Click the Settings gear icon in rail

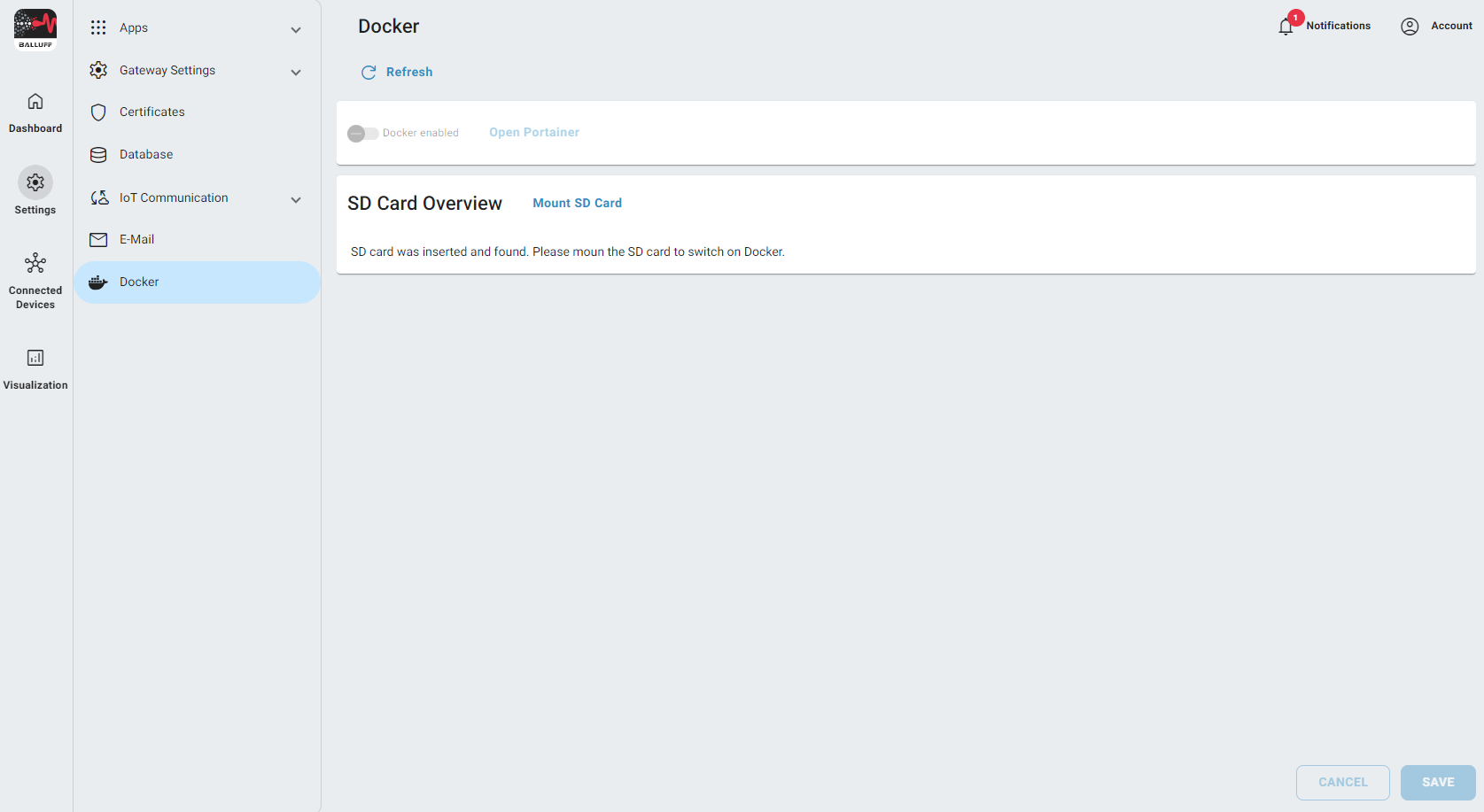(35, 182)
